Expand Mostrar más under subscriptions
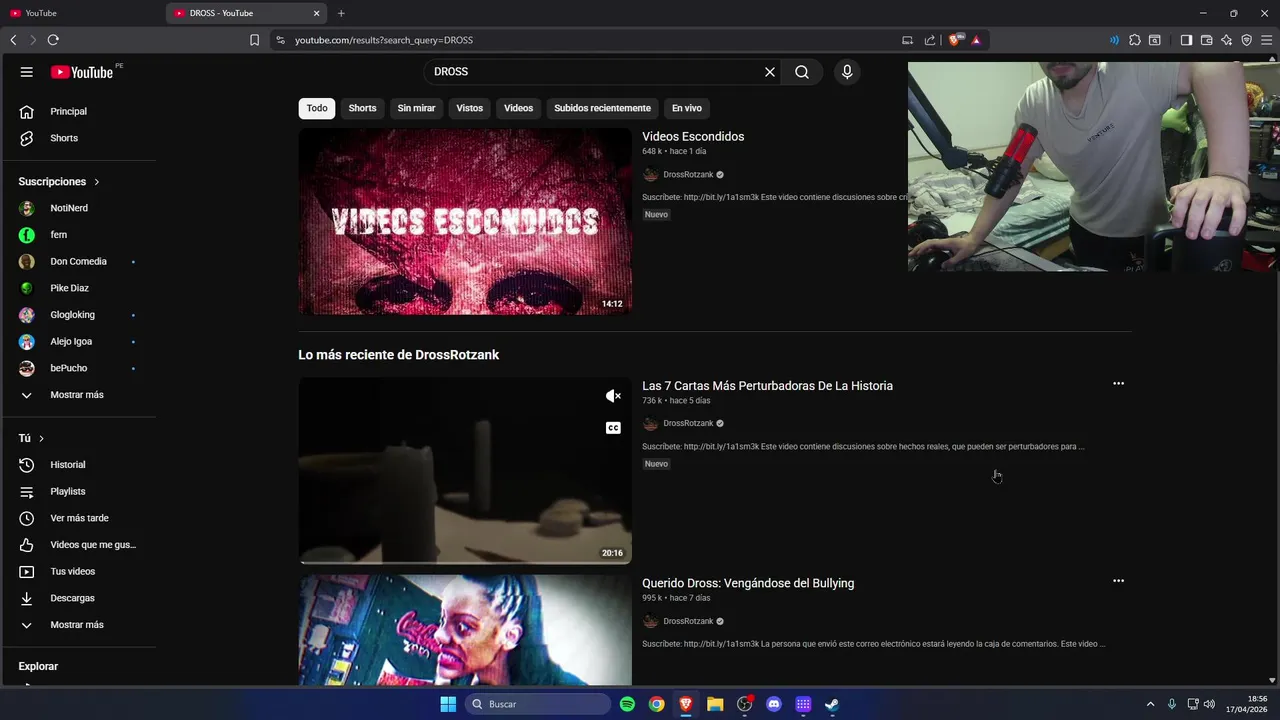The width and height of the screenshot is (1280, 720). [x=78, y=395]
